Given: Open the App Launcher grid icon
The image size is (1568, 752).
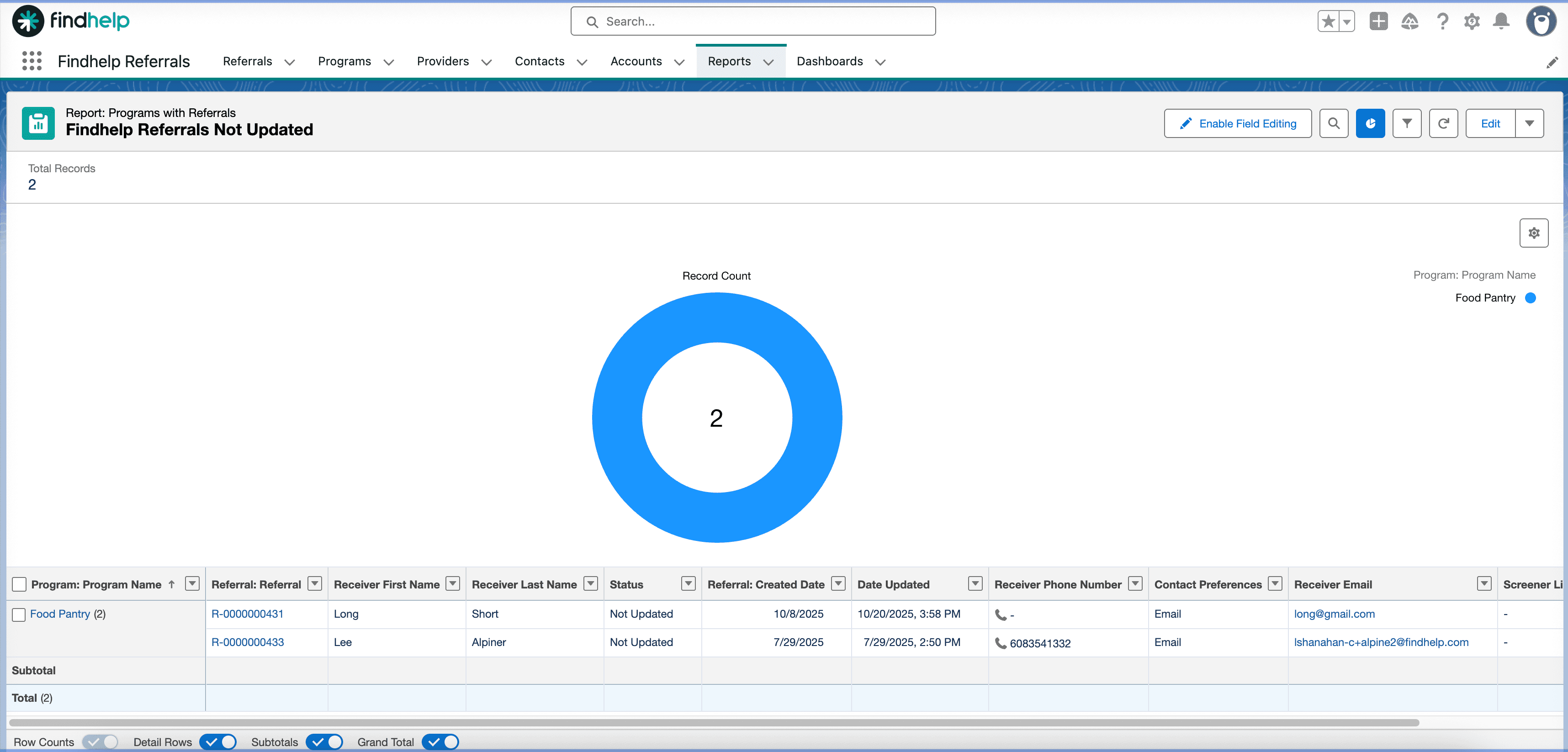Looking at the screenshot, I should pyautogui.click(x=32, y=61).
